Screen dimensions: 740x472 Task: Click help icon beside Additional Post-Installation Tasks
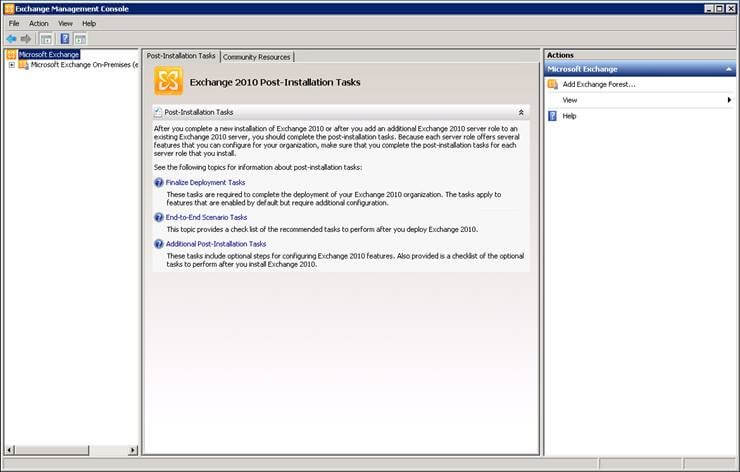(x=159, y=244)
